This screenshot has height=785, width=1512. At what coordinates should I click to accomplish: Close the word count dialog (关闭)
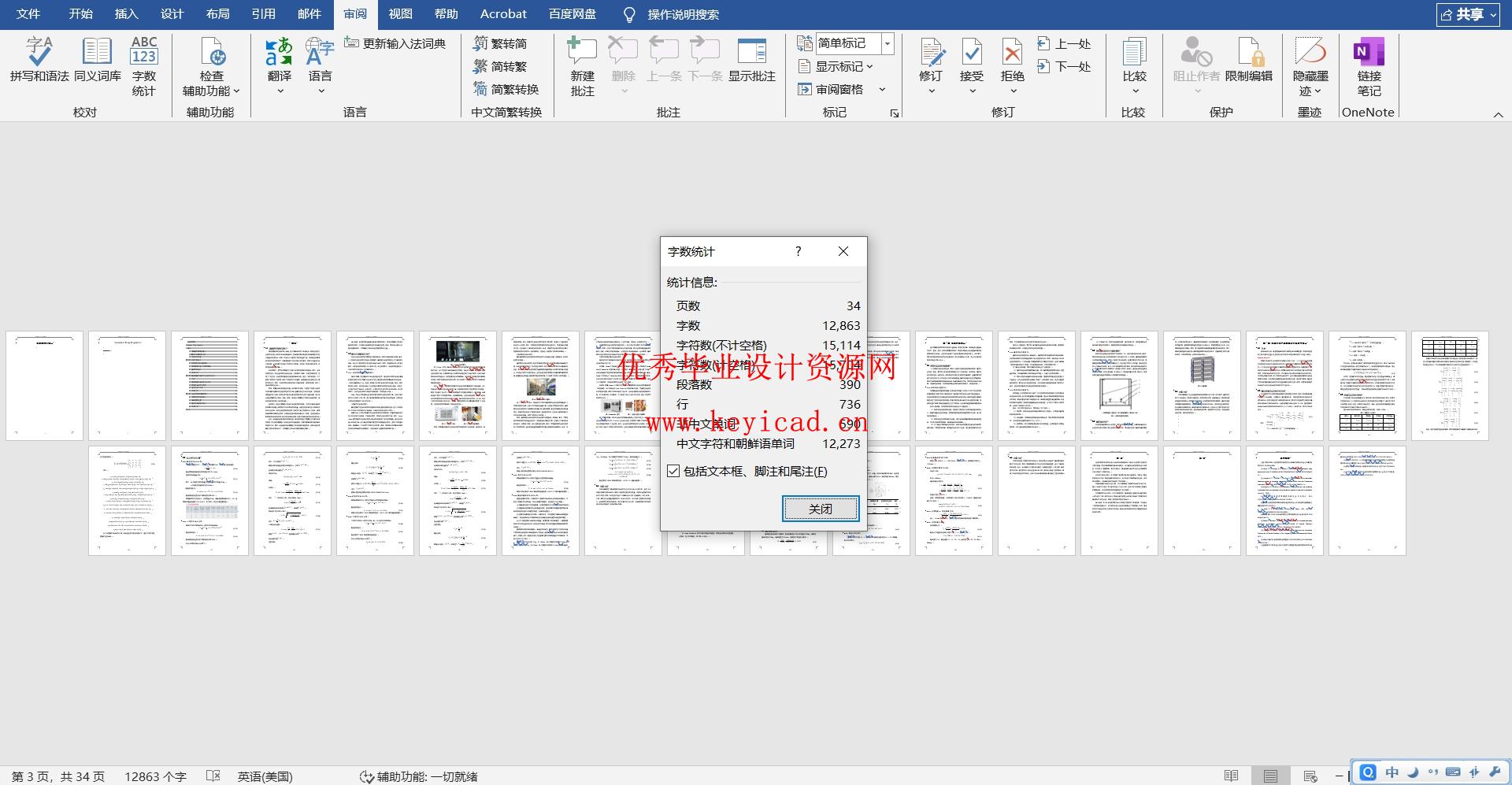[820, 509]
